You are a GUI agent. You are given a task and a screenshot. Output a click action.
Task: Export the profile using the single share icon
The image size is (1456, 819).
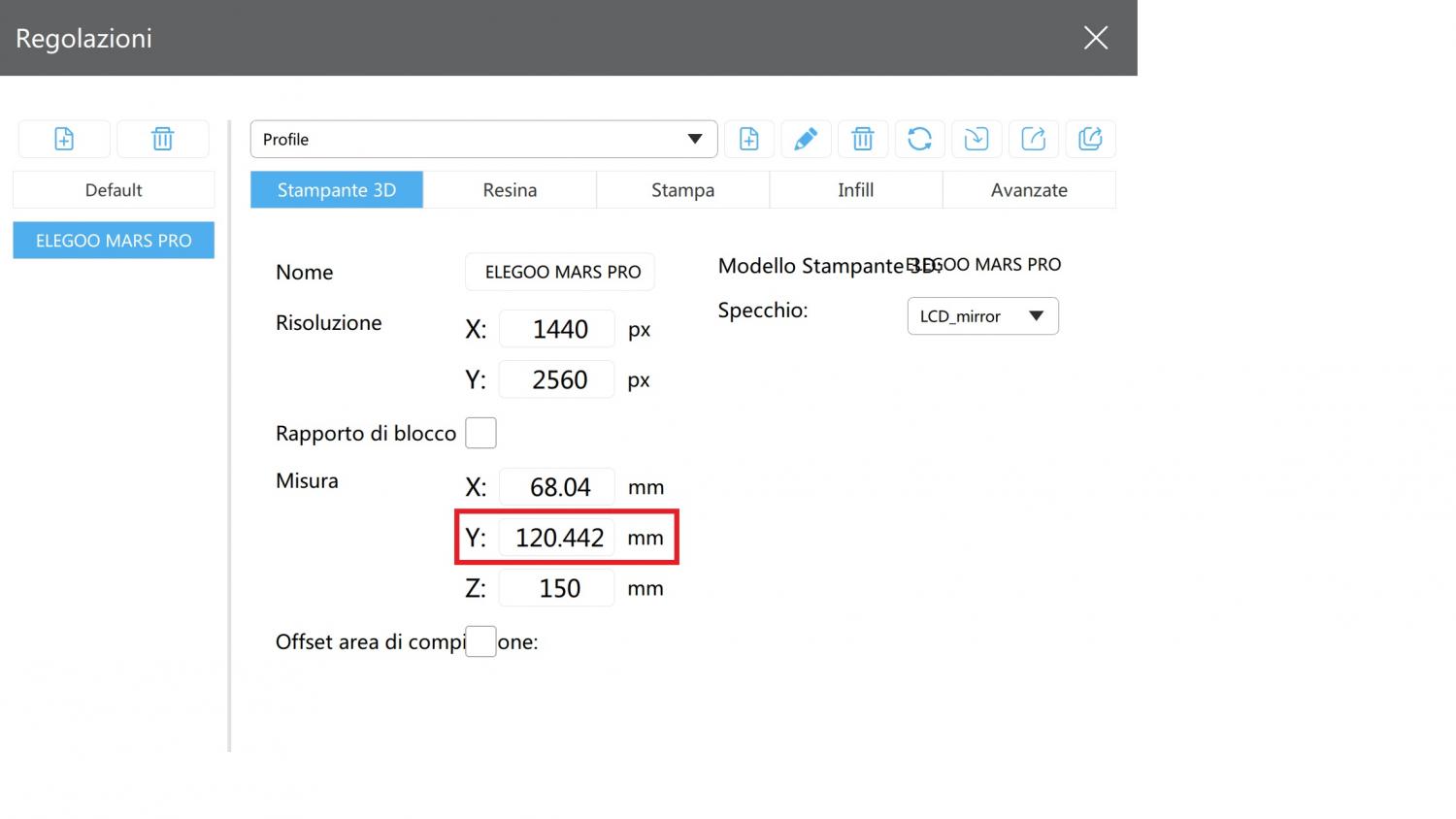click(1034, 139)
